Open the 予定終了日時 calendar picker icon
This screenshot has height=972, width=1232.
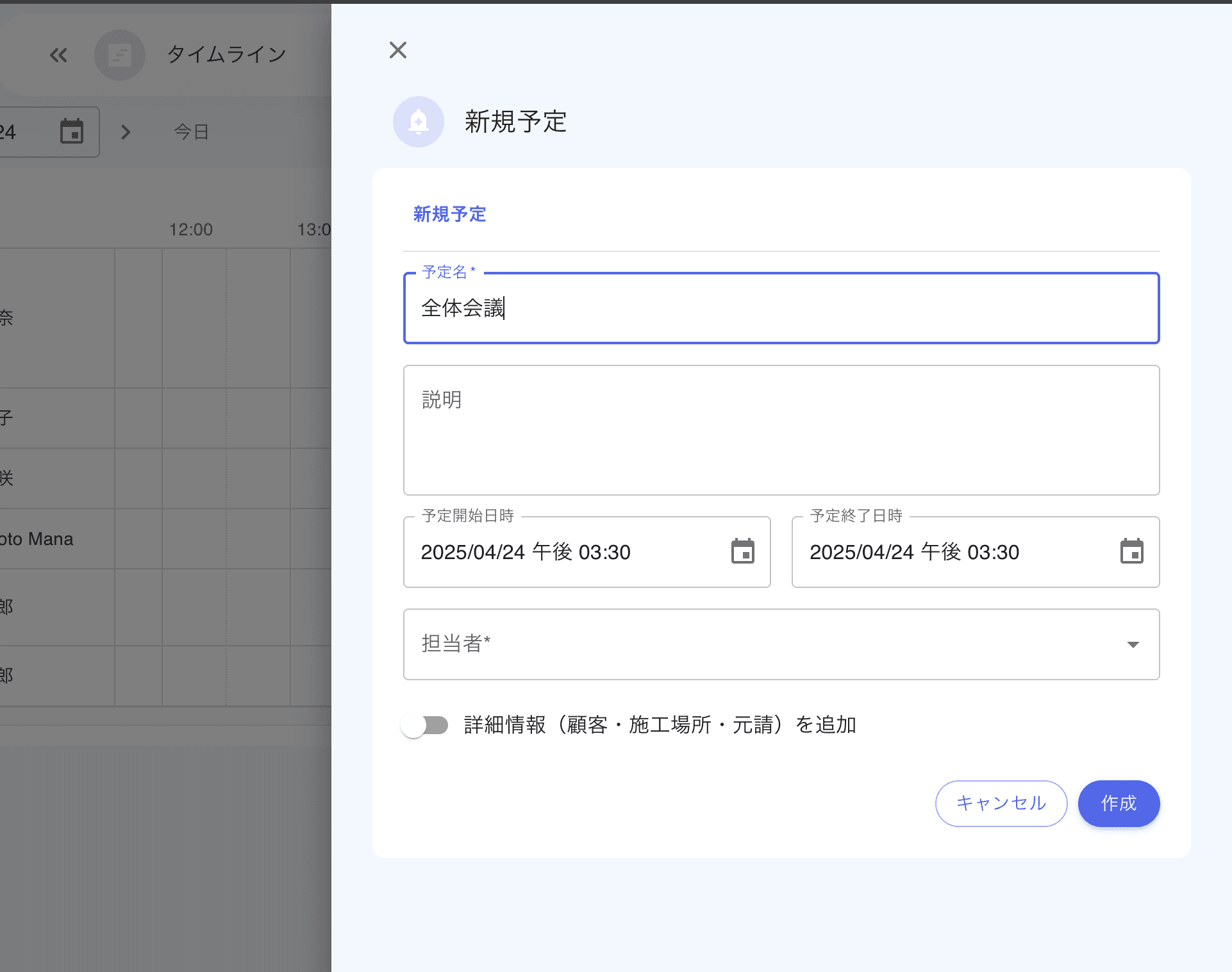click(x=1131, y=551)
